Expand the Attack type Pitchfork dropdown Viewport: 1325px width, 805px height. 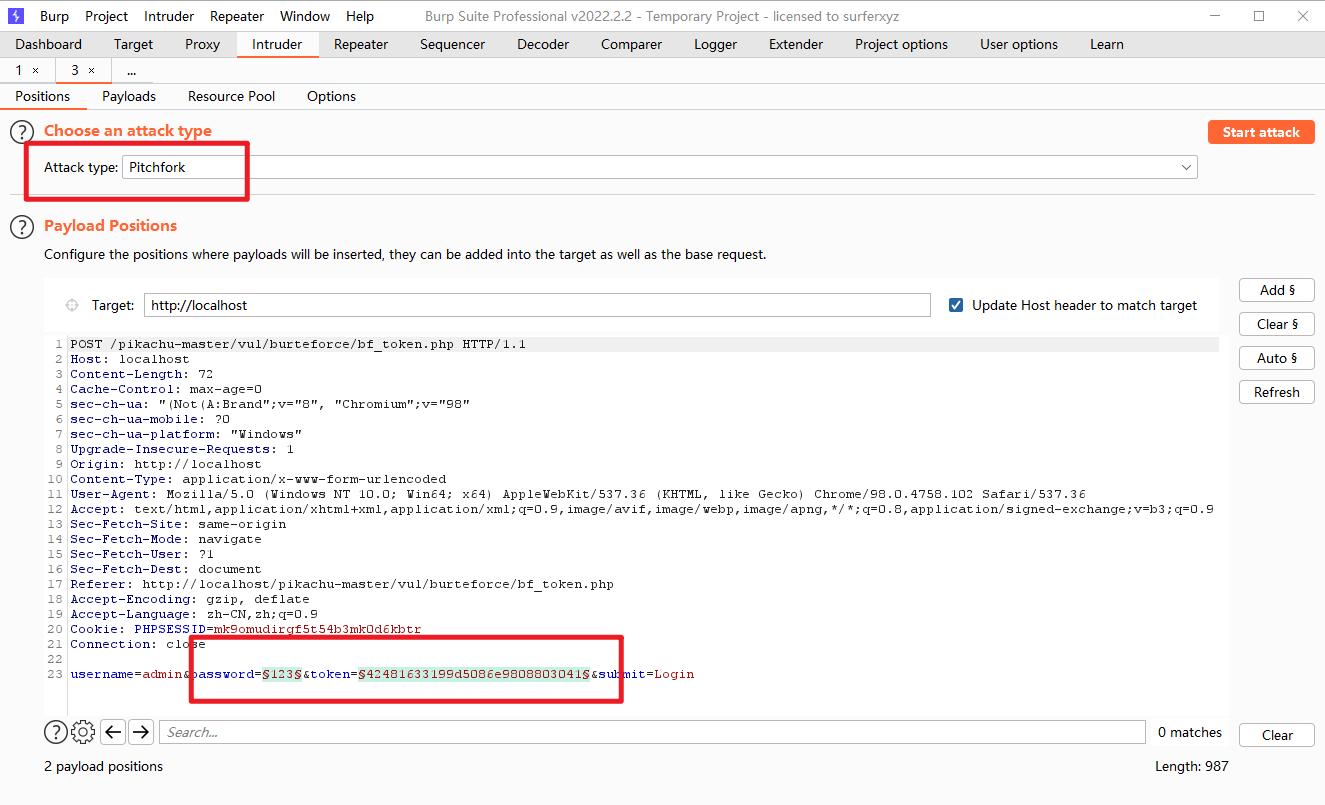[x=1186, y=168]
